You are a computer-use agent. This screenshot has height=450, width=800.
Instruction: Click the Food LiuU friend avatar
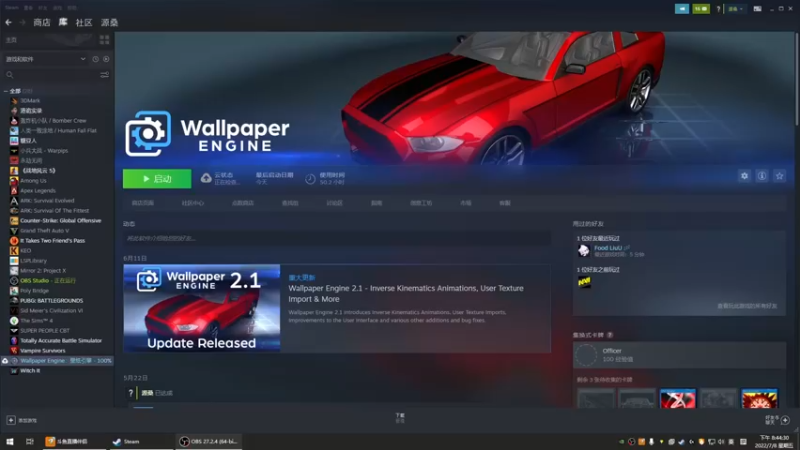tap(584, 251)
